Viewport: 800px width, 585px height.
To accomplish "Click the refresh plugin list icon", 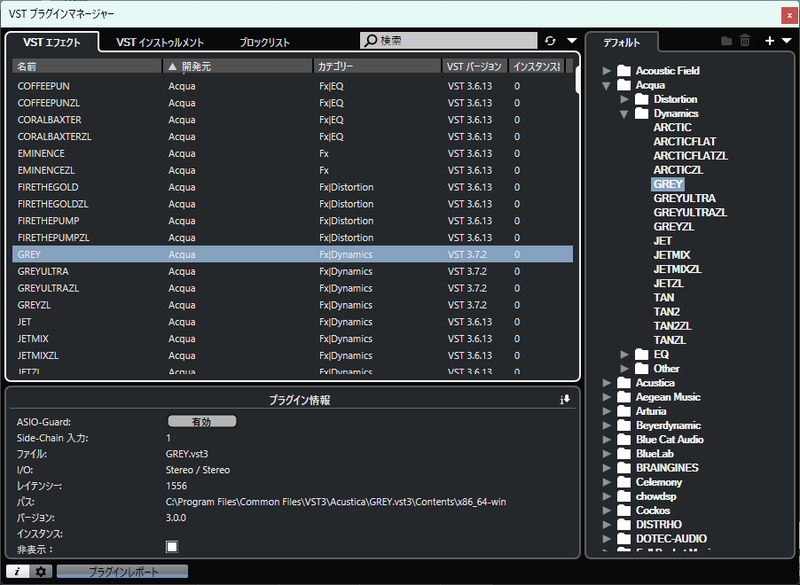I will tap(550, 41).
